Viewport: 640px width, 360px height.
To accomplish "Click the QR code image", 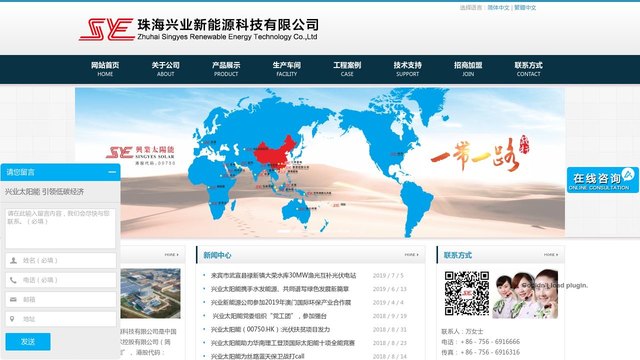I will (x=467, y=293).
